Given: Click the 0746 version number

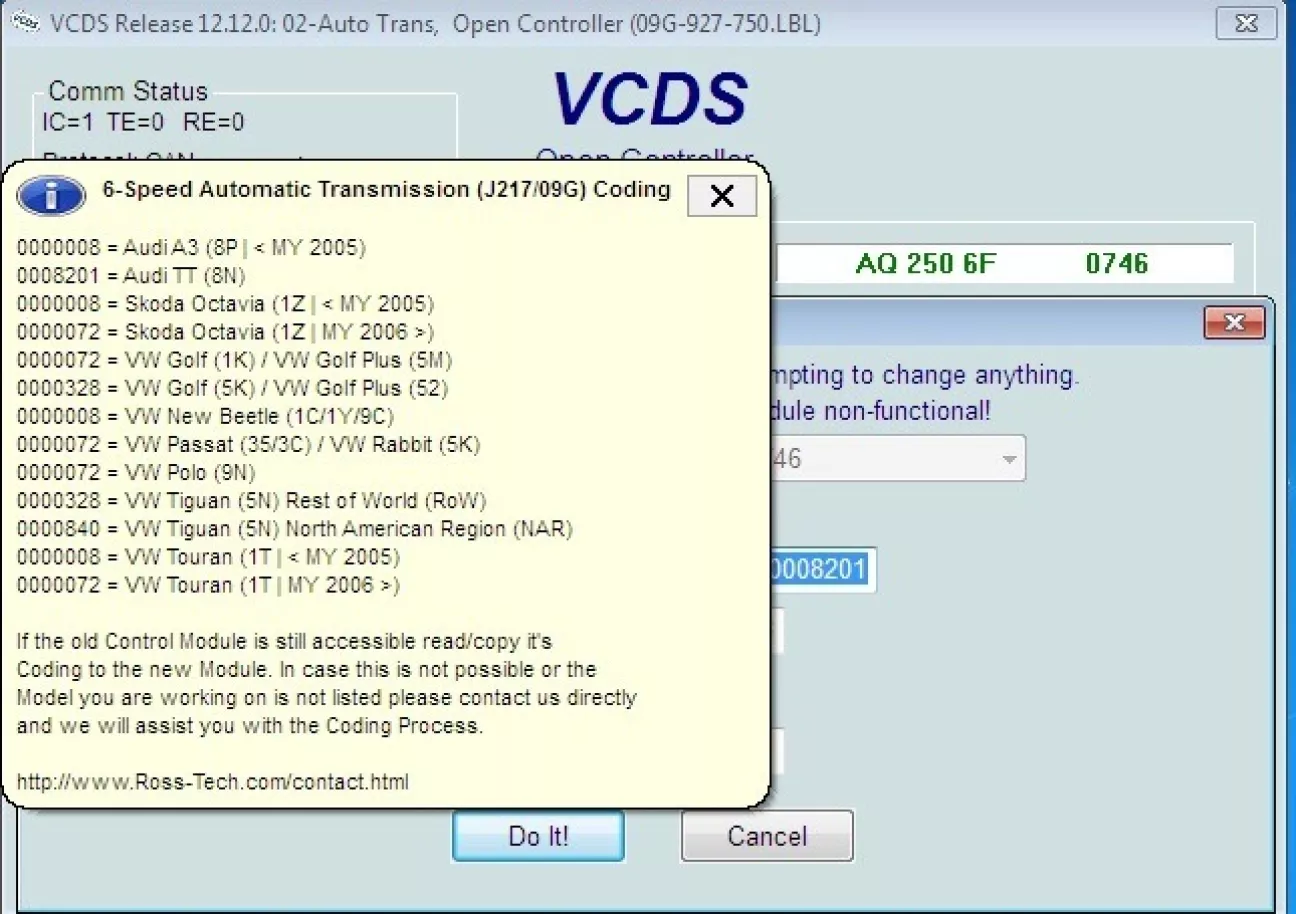Looking at the screenshot, I should coord(1116,264).
